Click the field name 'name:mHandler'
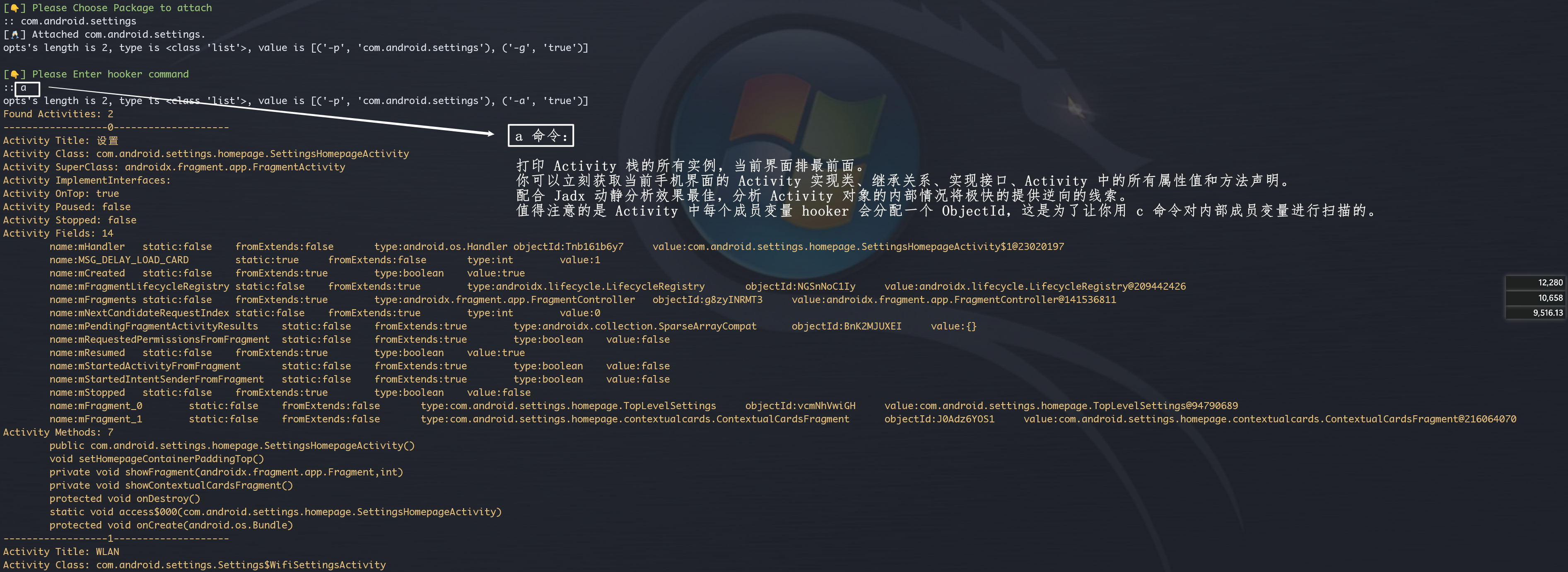This screenshot has height=572, width=1568. click(x=87, y=247)
